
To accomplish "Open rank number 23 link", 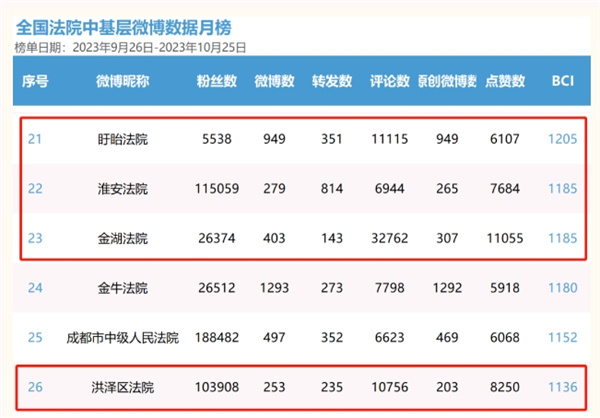I will pos(35,238).
